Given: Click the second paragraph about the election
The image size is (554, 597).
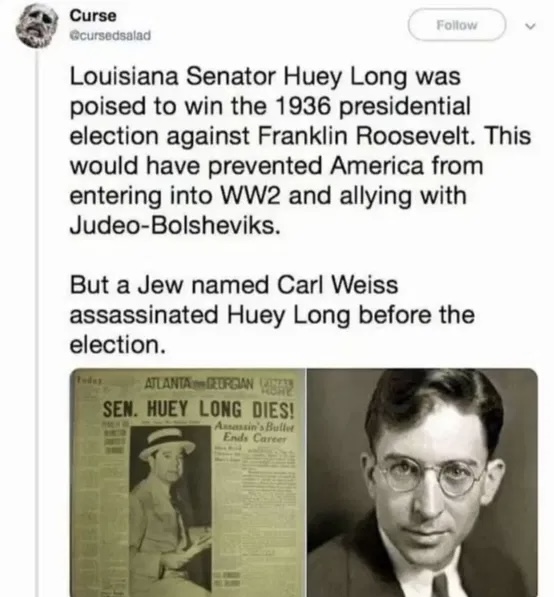Looking at the screenshot, I should pyautogui.click(x=272, y=314).
